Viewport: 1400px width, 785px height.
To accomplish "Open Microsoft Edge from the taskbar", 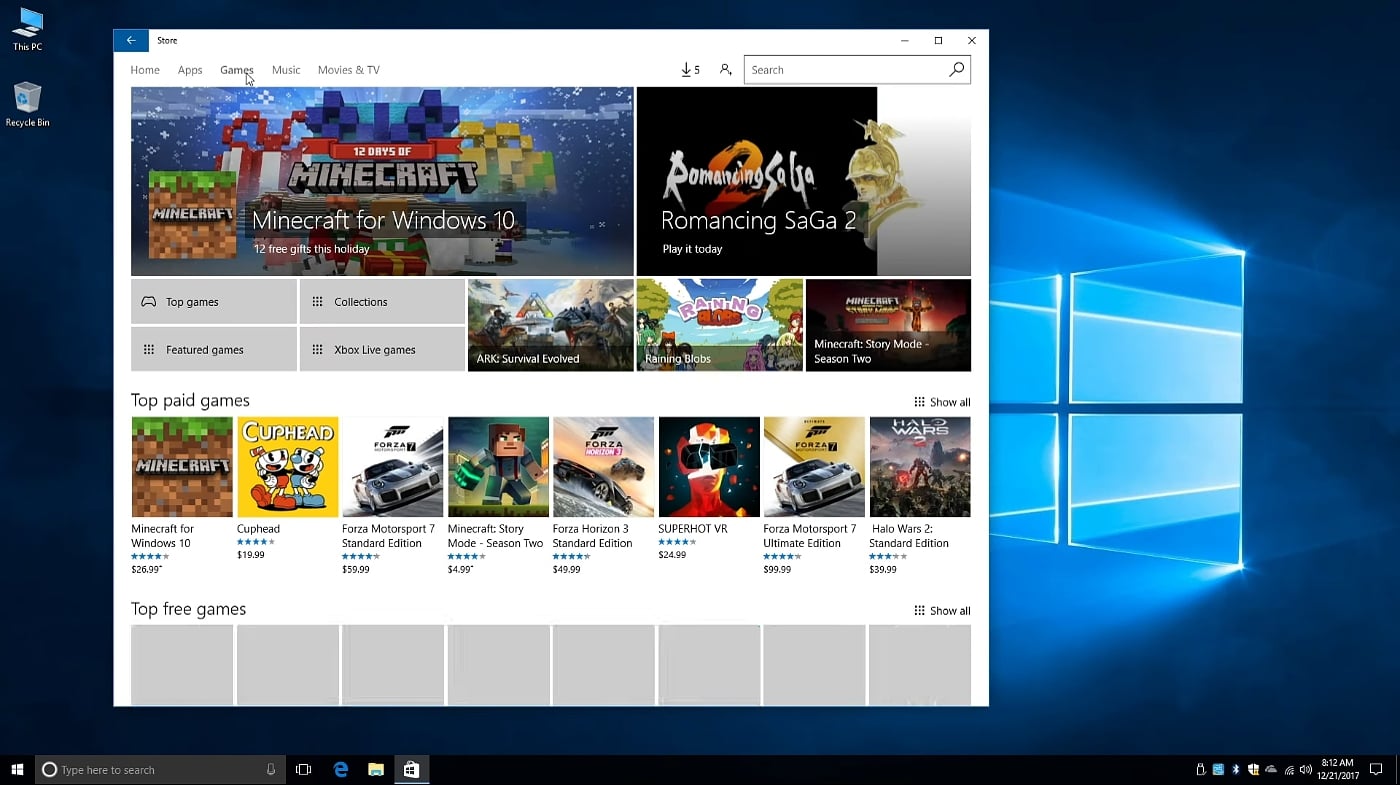I will 341,770.
